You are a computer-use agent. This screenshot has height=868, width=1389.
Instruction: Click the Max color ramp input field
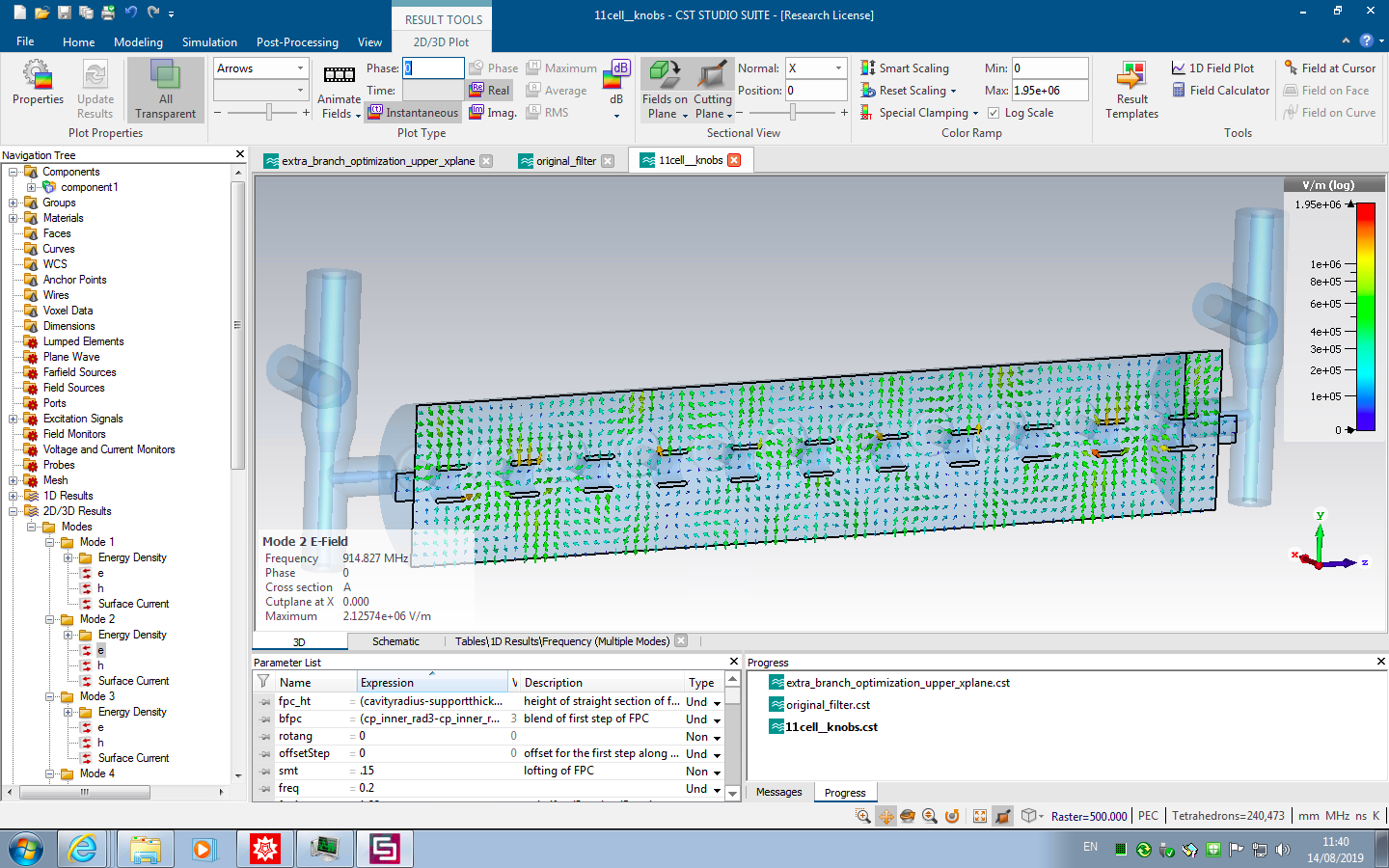(1049, 91)
